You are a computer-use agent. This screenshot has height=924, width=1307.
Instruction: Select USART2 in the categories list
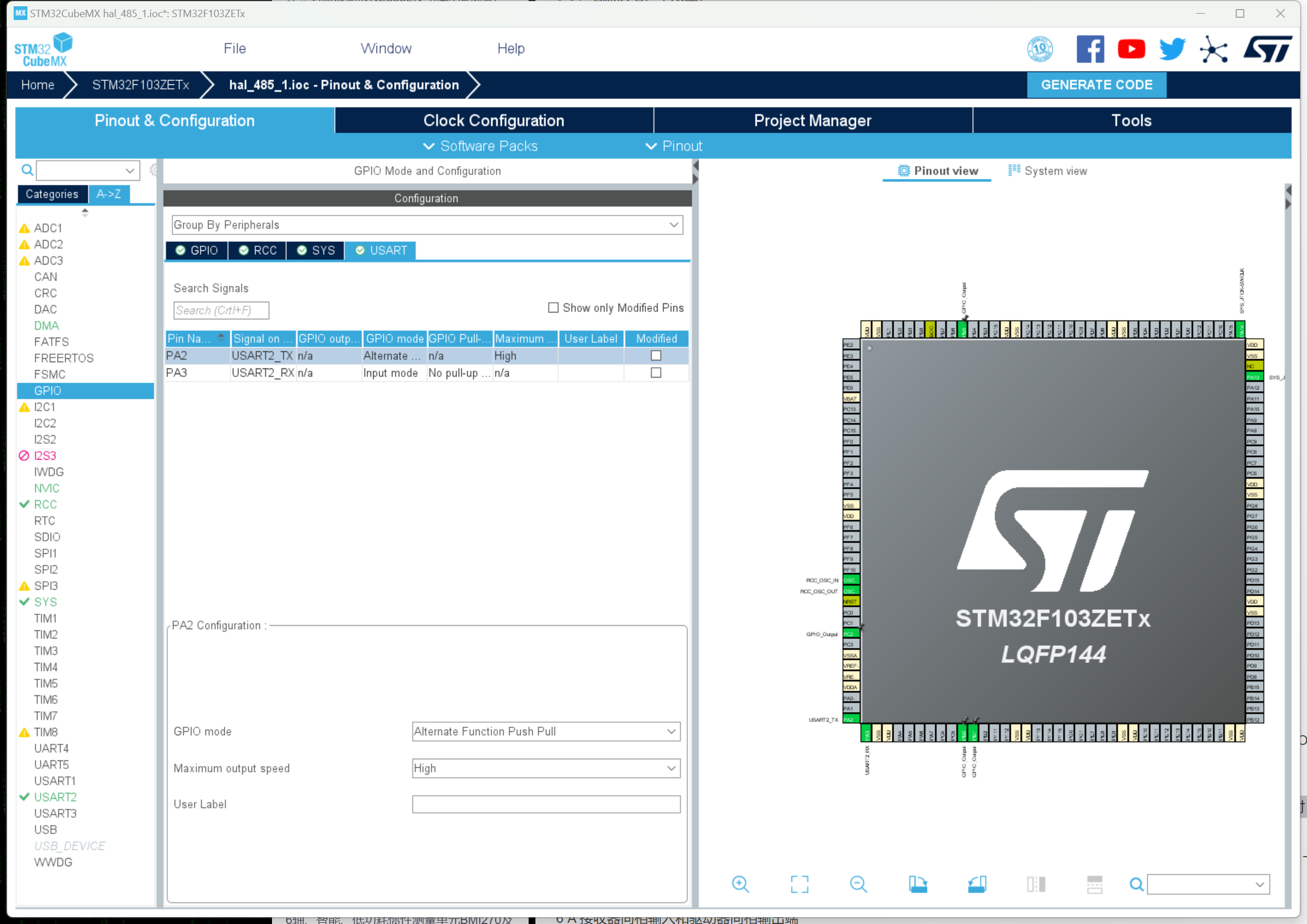55,797
